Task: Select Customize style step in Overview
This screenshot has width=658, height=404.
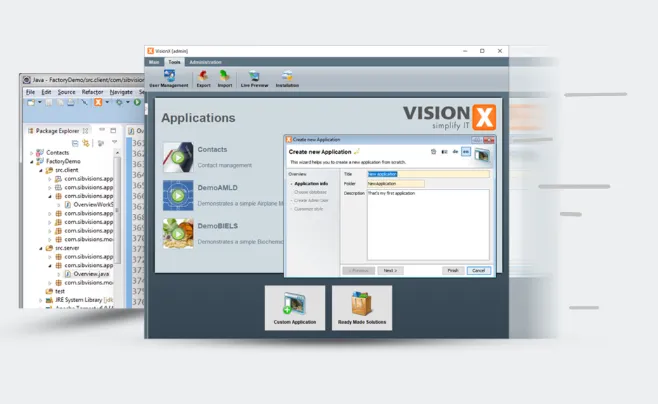Action: coord(308,209)
